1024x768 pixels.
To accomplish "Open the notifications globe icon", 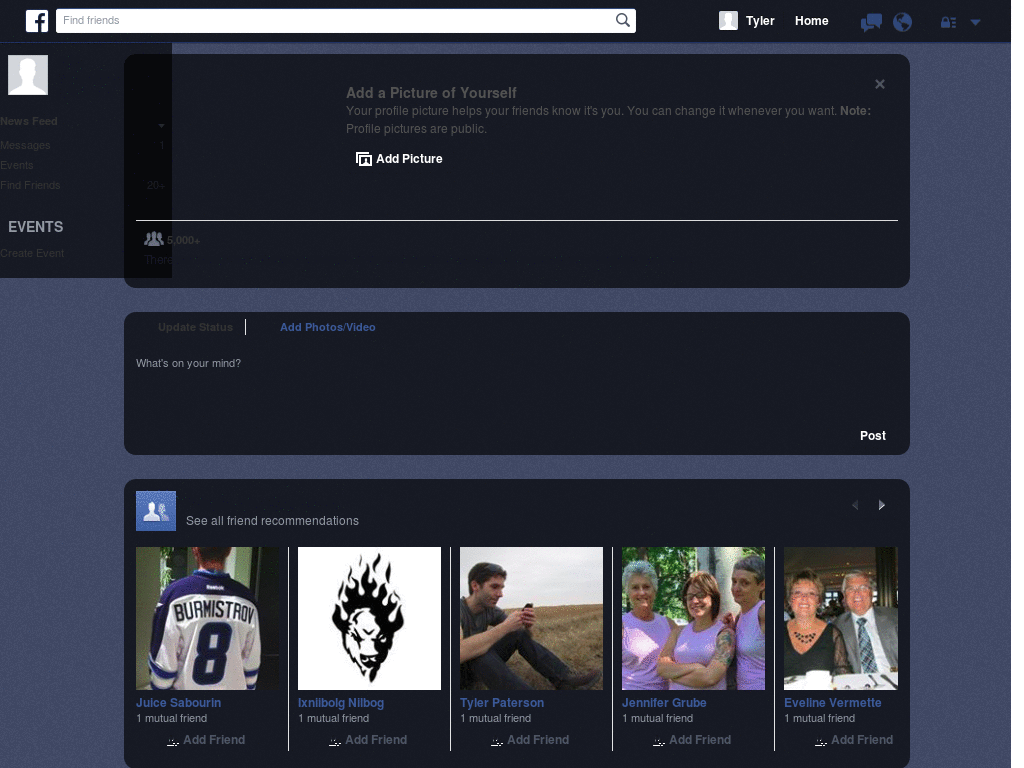I will point(902,22).
